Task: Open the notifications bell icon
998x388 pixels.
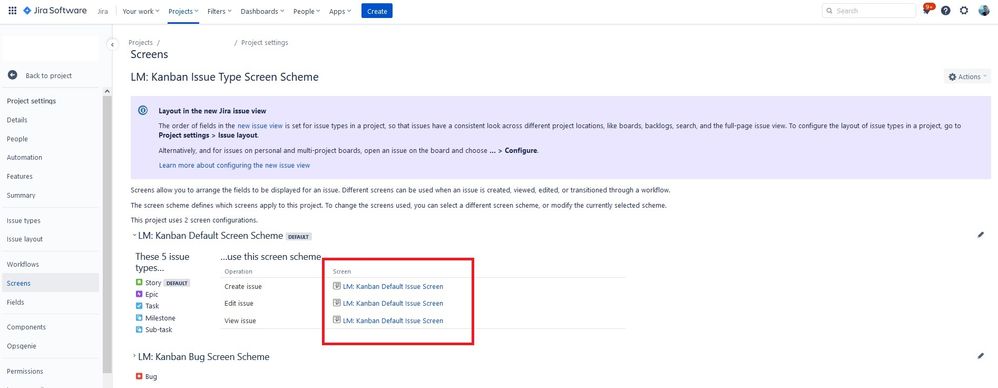Action: coord(928,10)
